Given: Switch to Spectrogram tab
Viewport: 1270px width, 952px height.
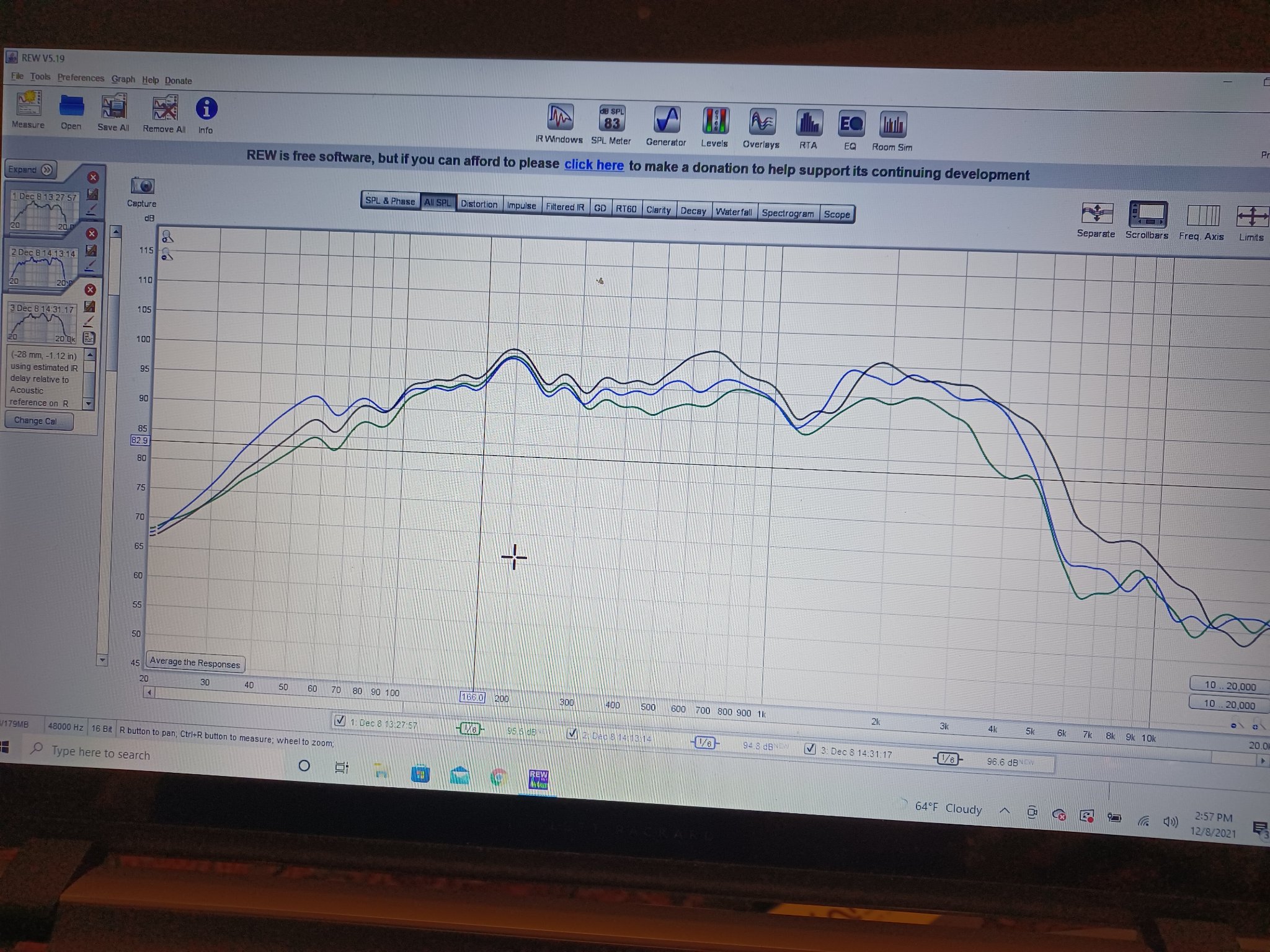Looking at the screenshot, I should coord(788,213).
